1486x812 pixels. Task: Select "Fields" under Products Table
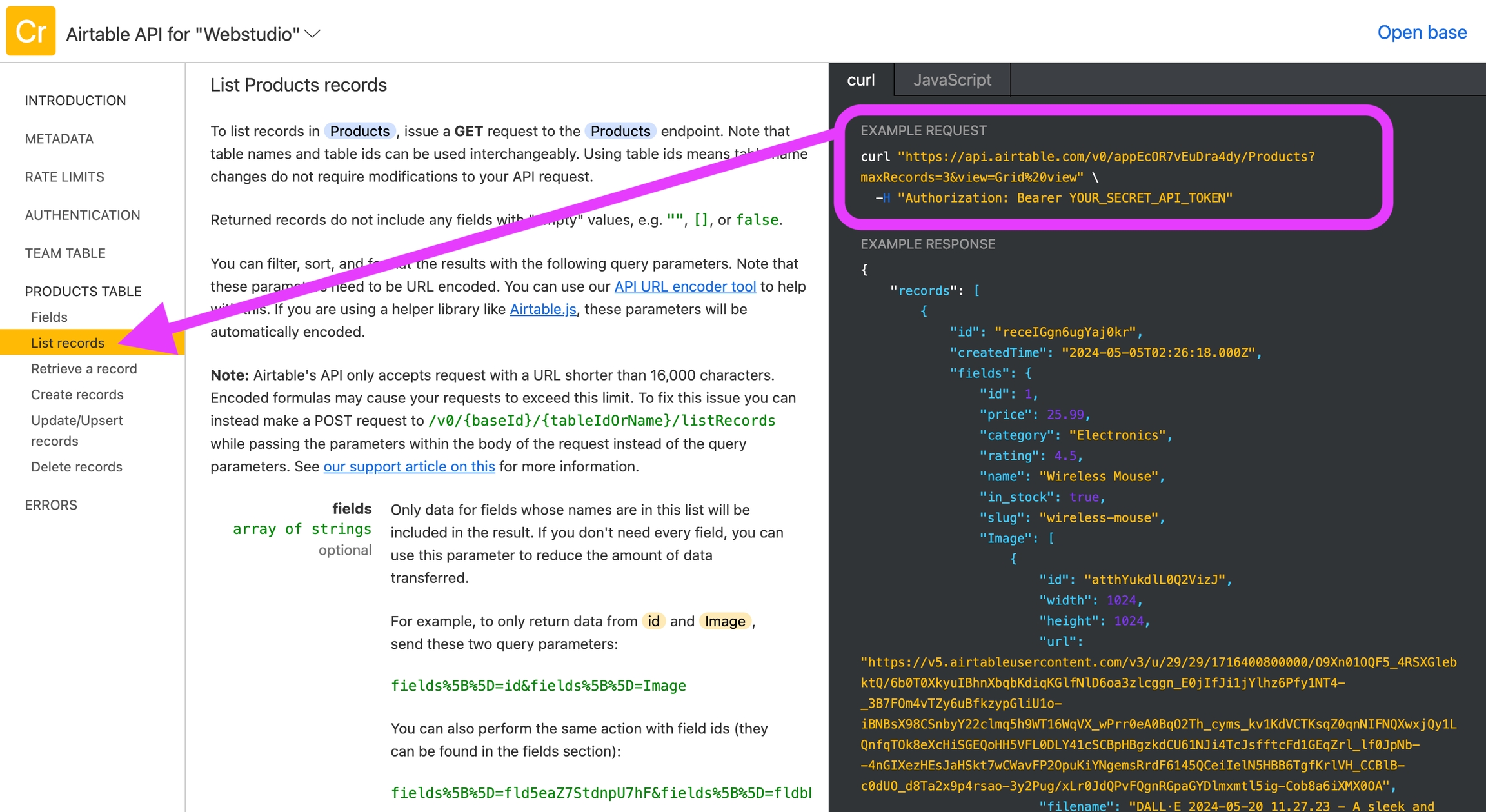[x=48, y=317]
